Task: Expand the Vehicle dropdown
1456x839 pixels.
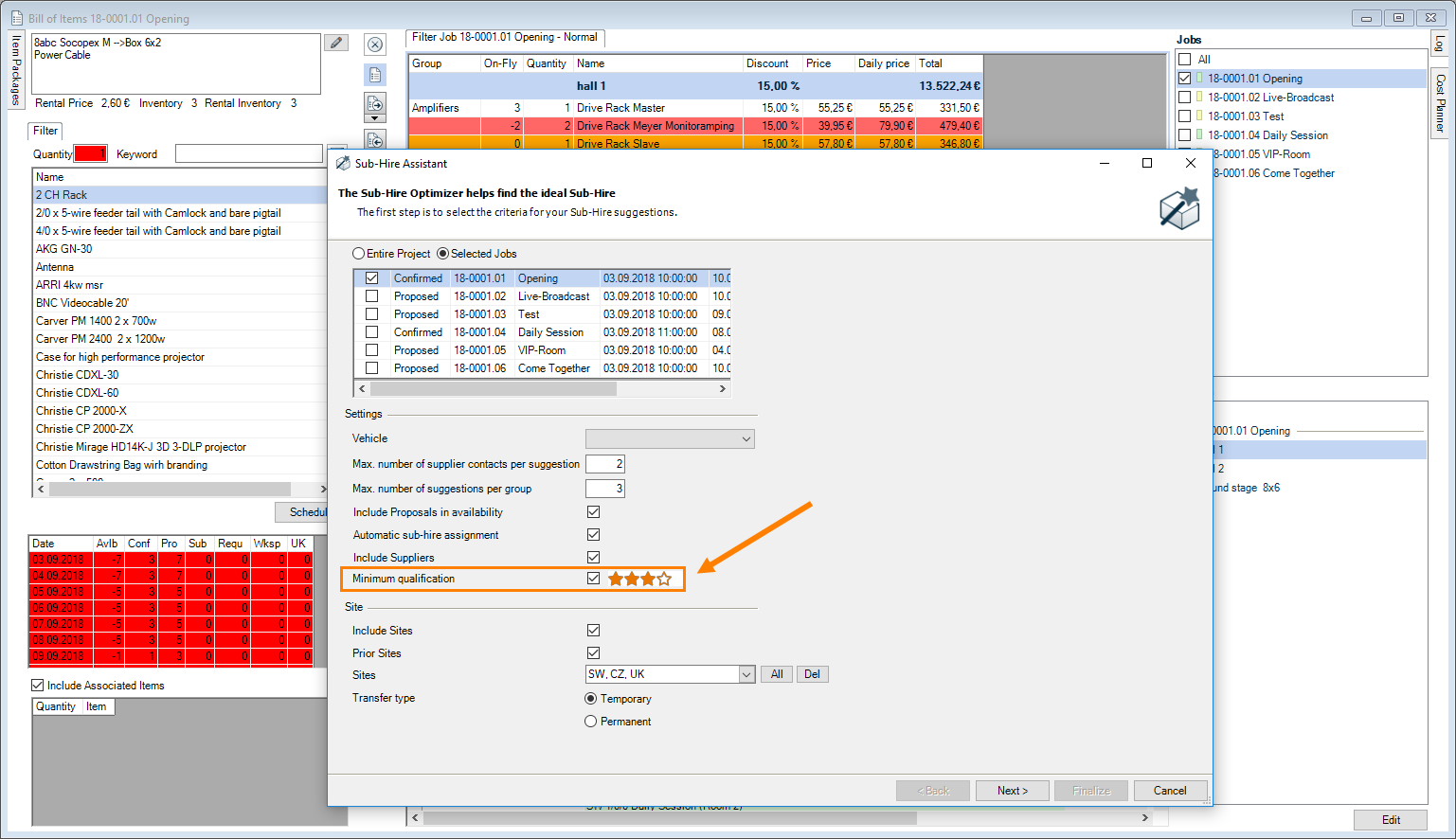Action: [x=746, y=439]
